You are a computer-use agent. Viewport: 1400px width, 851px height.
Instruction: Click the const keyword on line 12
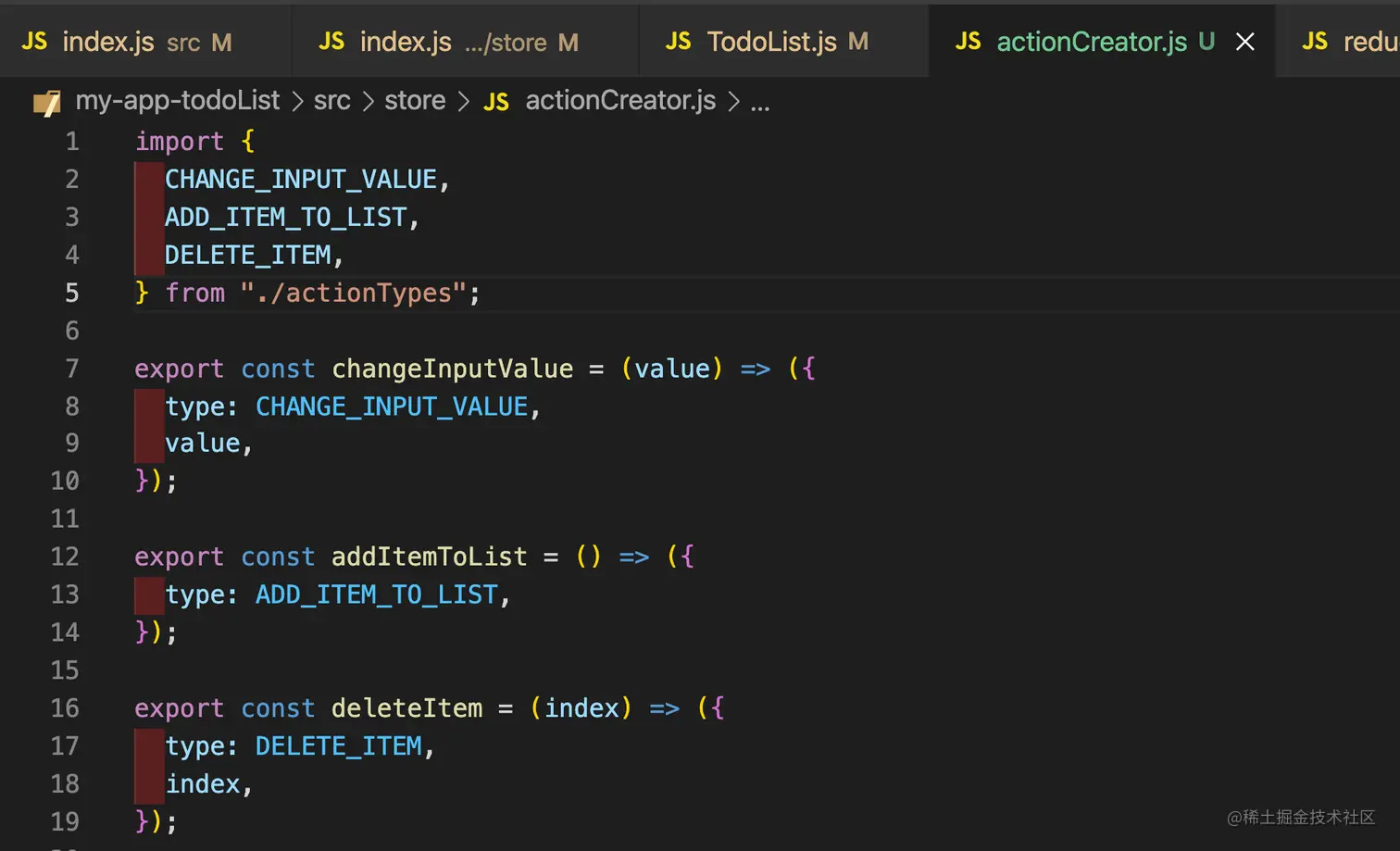[278, 557]
